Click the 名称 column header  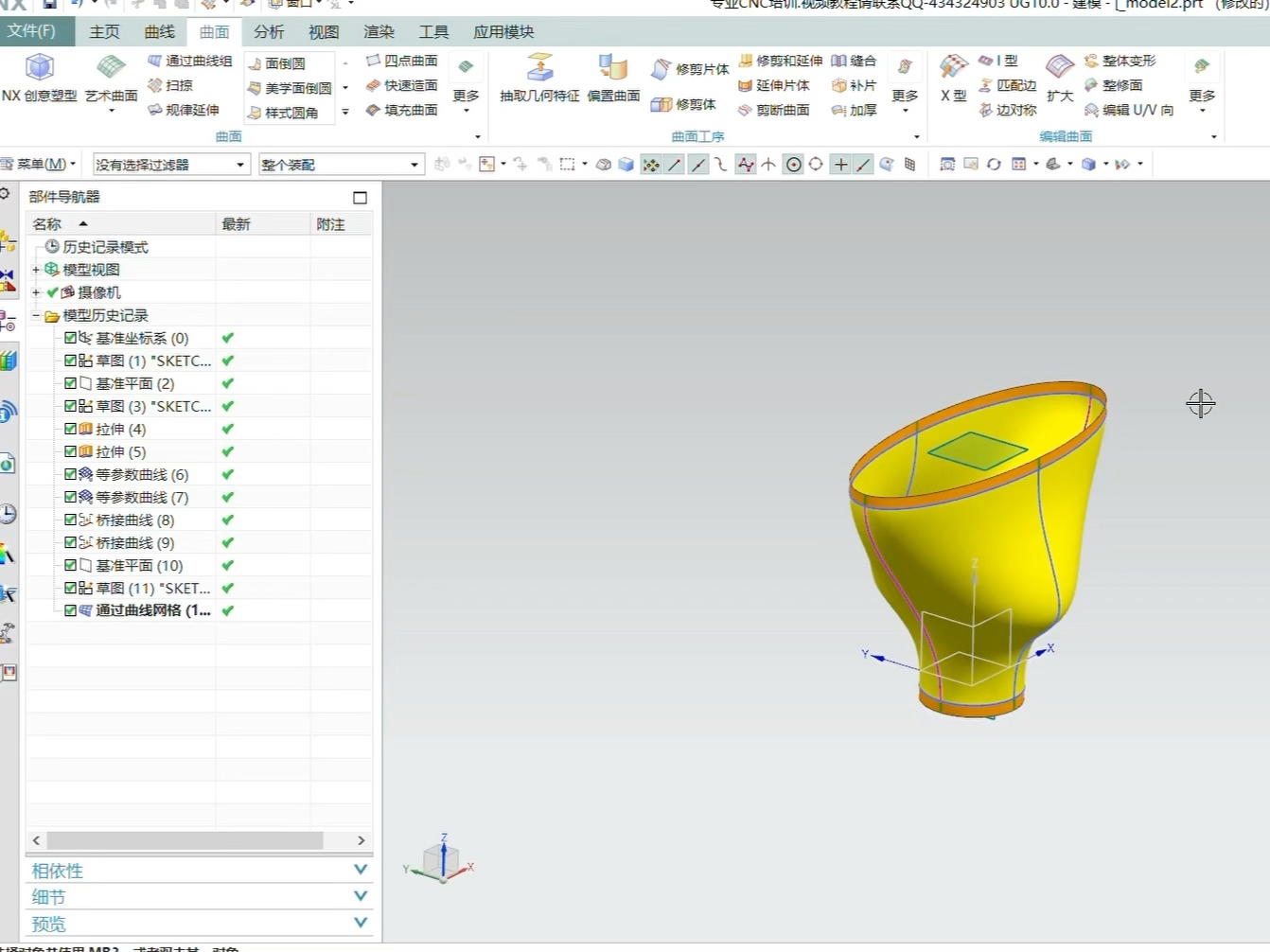[47, 224]
